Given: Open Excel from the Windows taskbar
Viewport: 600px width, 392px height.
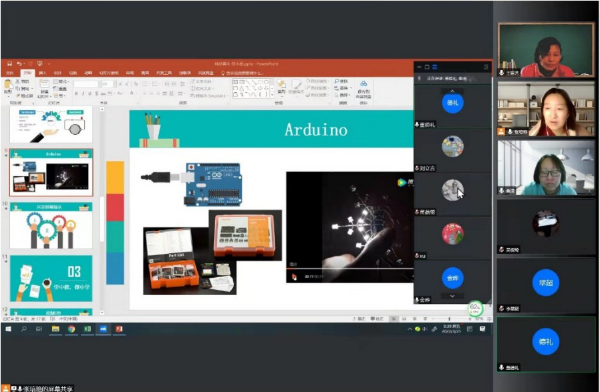Looking at the screenshot, I should (x=87, y=329).
